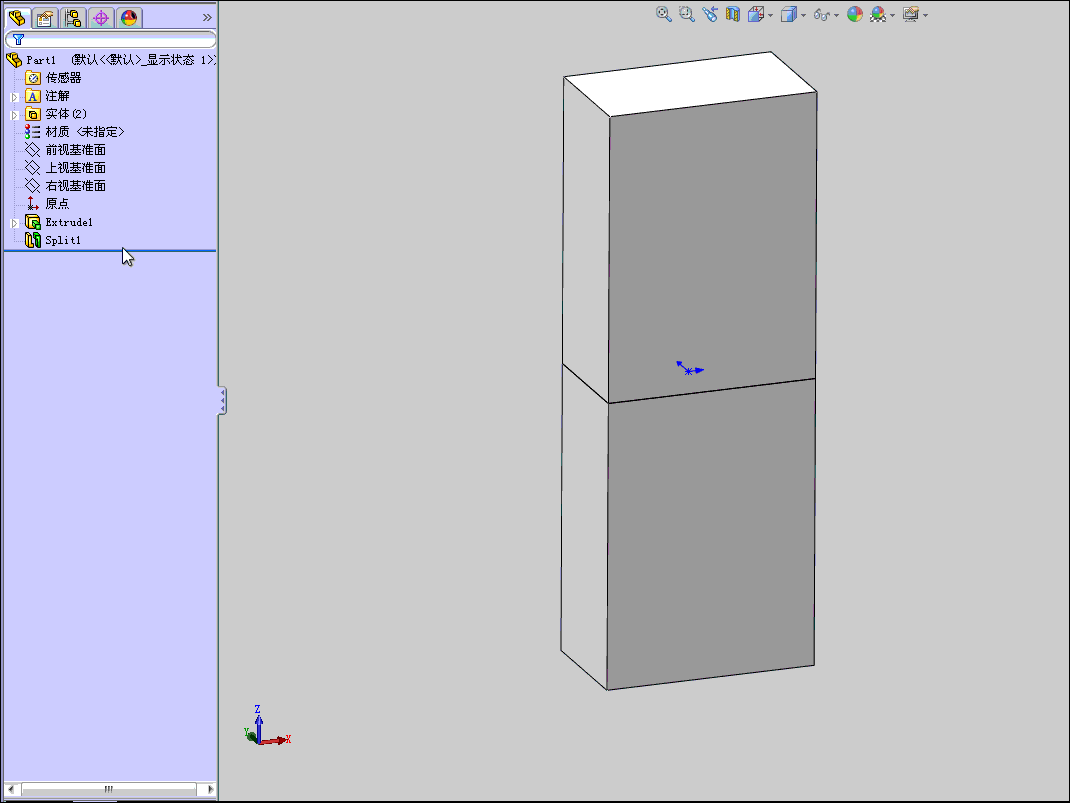Click the front plane icon
This screenshot has height=803, width=1070.
click(x=33, y=149)
